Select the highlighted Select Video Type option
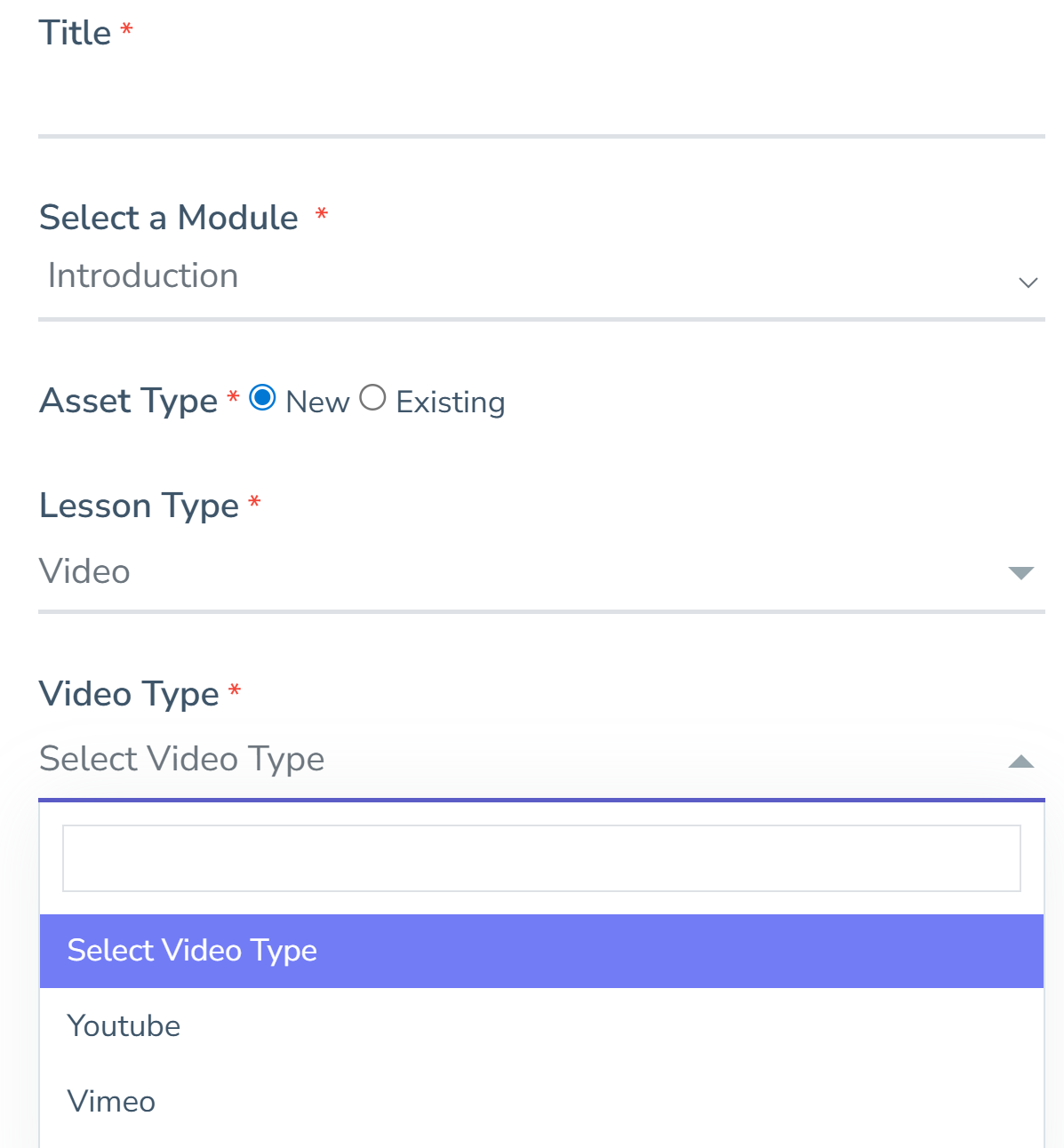The image size is (1064, 1148). [x=193, y=951]
